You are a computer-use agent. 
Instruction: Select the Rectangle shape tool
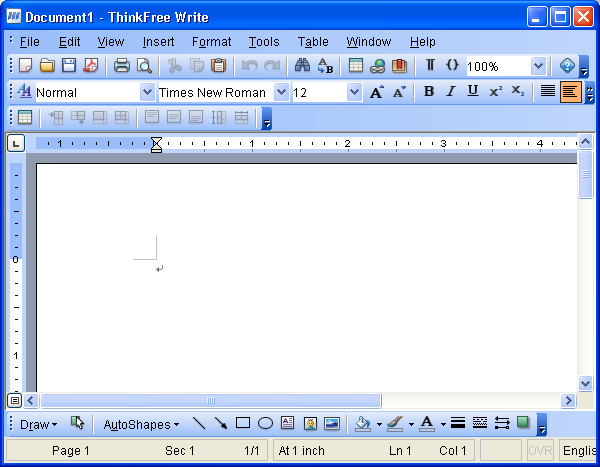pyautogui.click(x=243, y=423)
